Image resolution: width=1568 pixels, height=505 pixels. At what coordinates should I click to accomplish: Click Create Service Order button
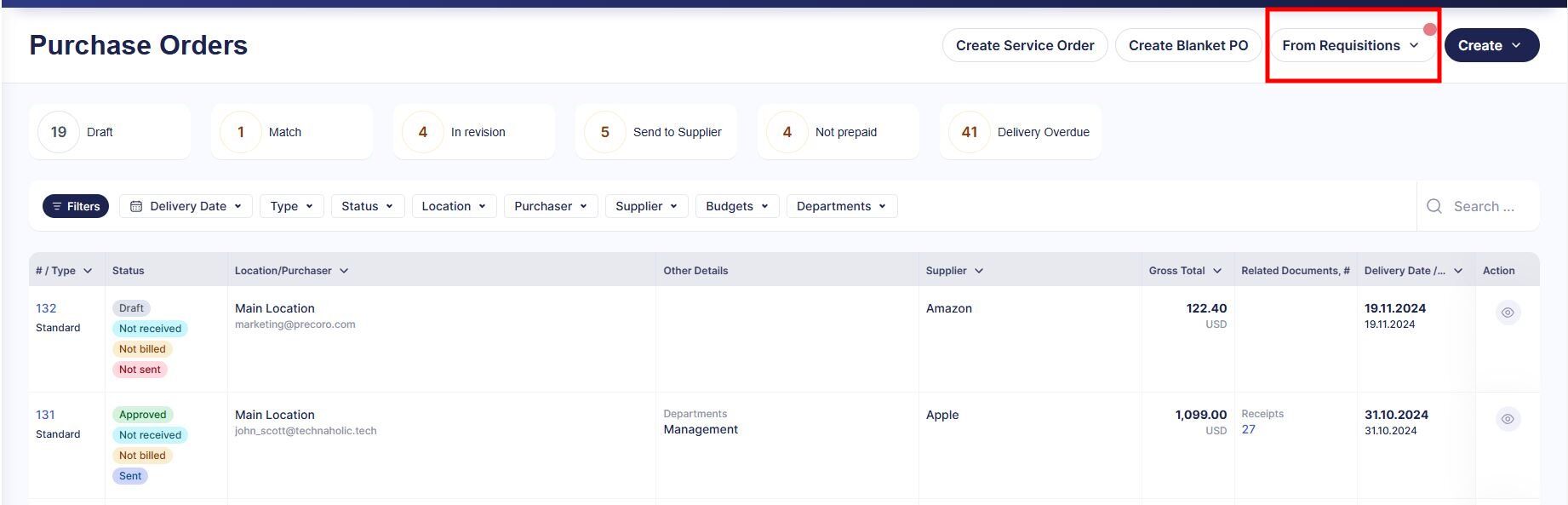1025,45
